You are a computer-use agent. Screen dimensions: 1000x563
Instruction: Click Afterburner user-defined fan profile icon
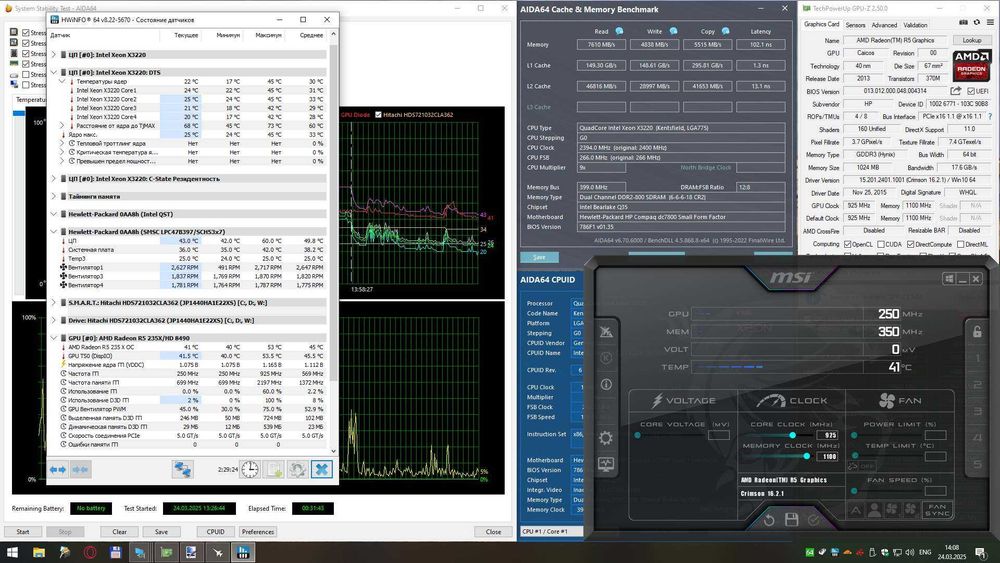(x=874, y=510)
